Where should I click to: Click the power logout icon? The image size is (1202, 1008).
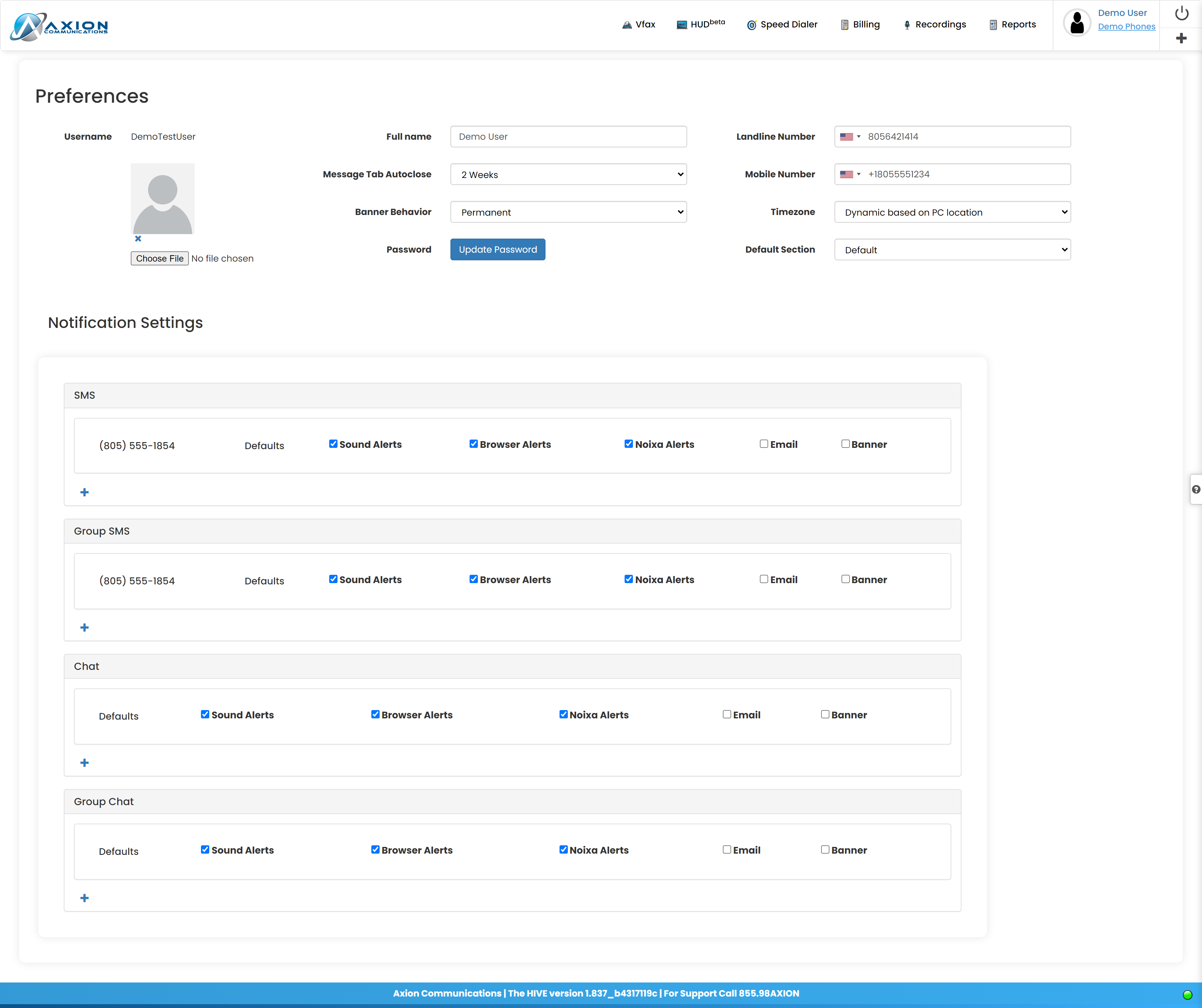pos(1181,12)
